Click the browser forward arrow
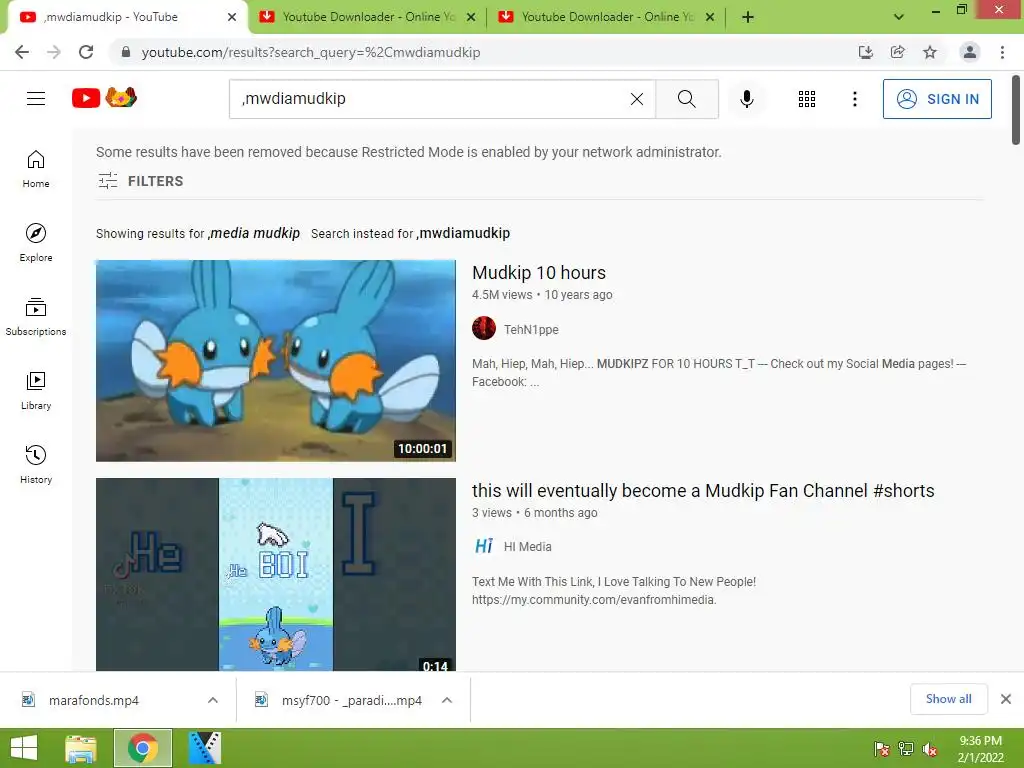This screenshot has height=768, width=1024. click(54, 52)
